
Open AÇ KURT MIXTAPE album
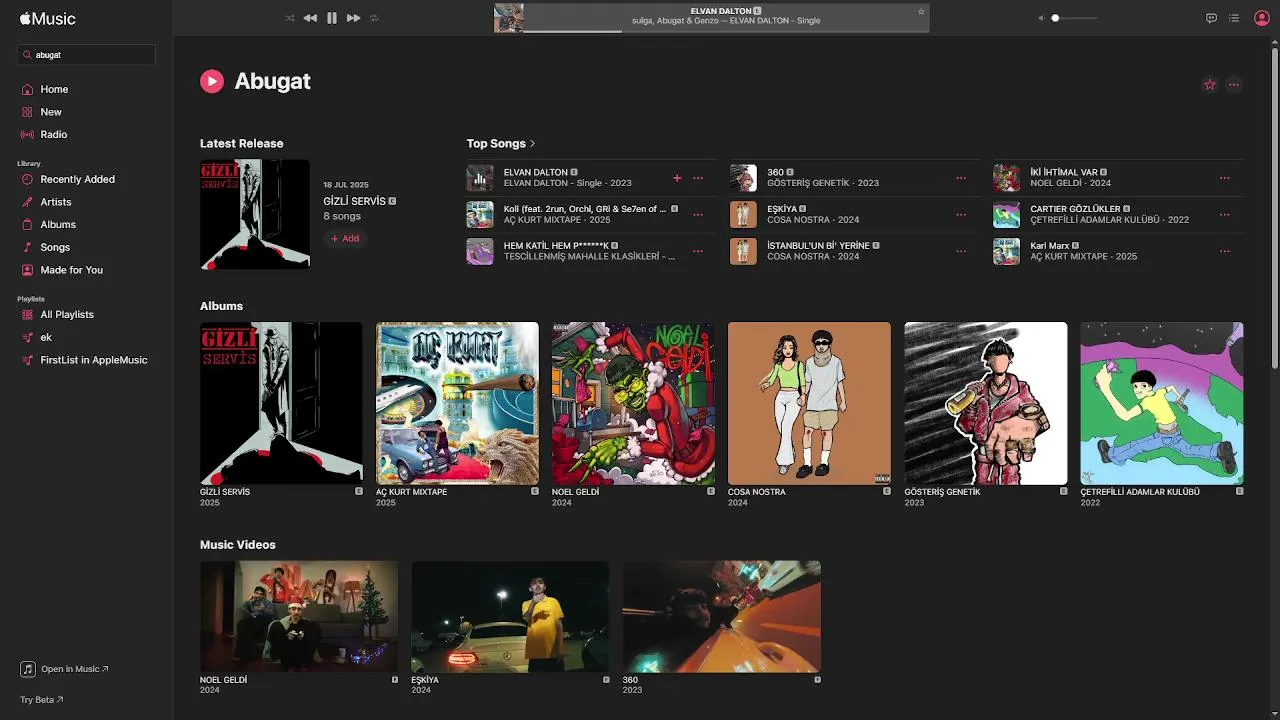click(457, 403)
